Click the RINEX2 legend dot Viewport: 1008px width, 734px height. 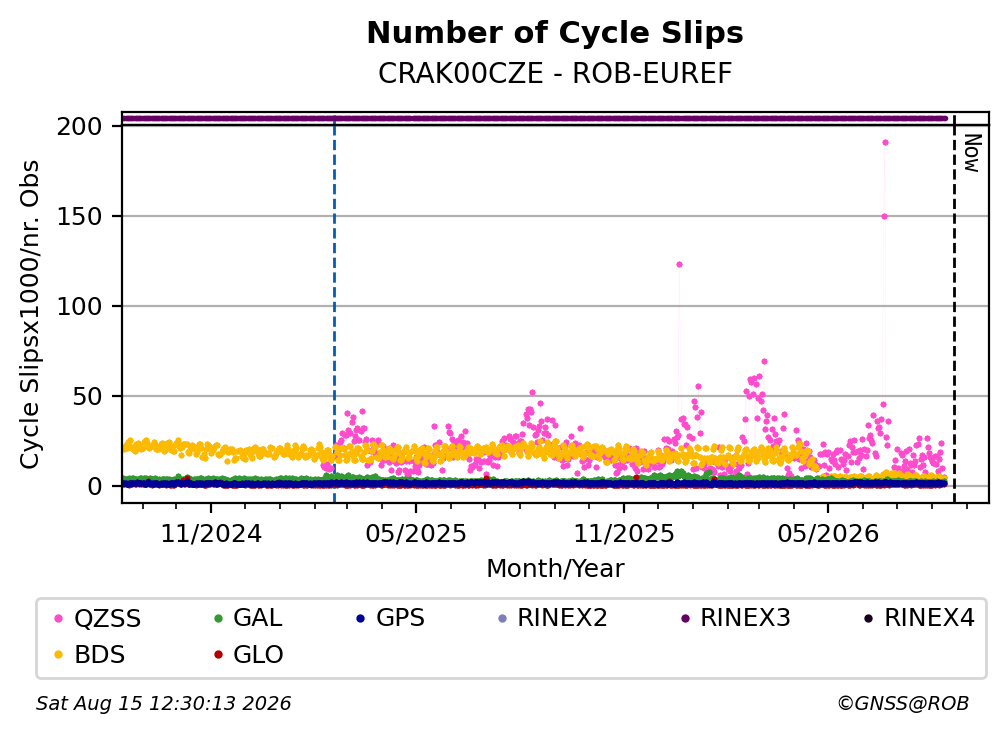(x=503, y=618)
